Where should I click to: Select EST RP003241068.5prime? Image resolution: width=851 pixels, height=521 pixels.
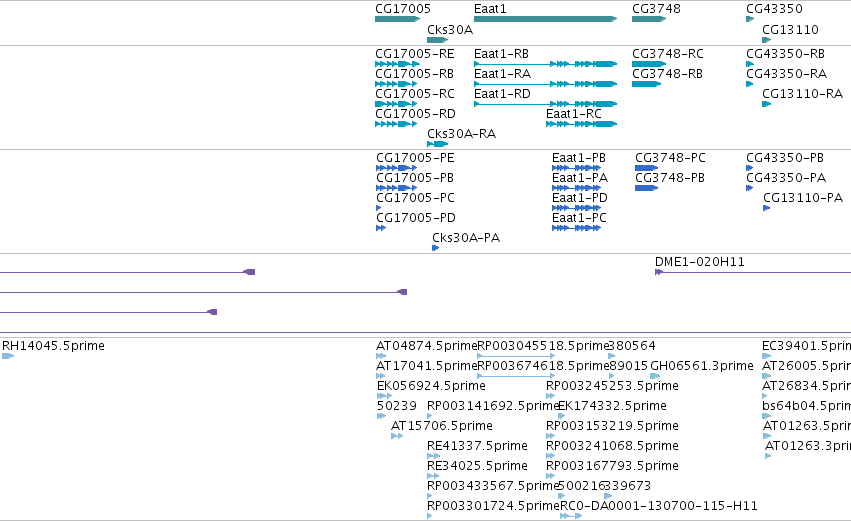612,447
